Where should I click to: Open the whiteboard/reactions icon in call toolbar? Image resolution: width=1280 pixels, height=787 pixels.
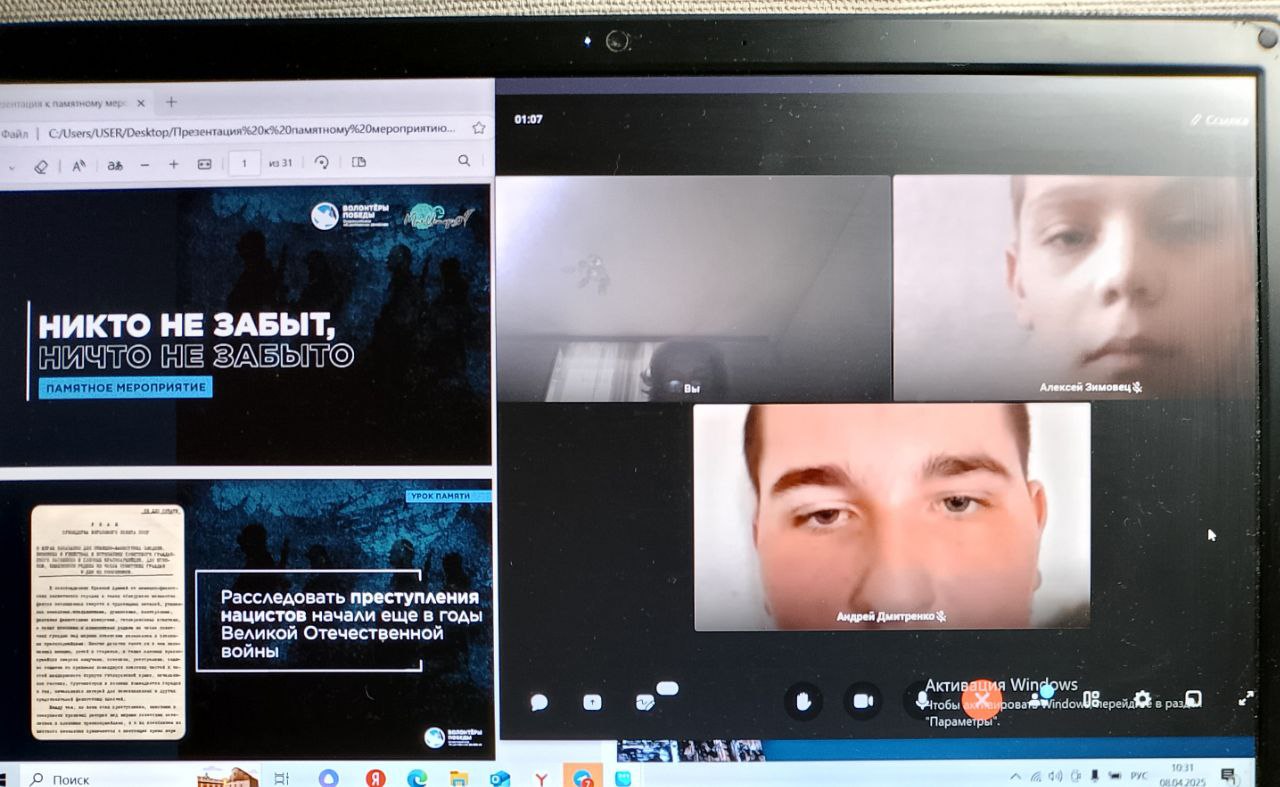pos(645,702)
